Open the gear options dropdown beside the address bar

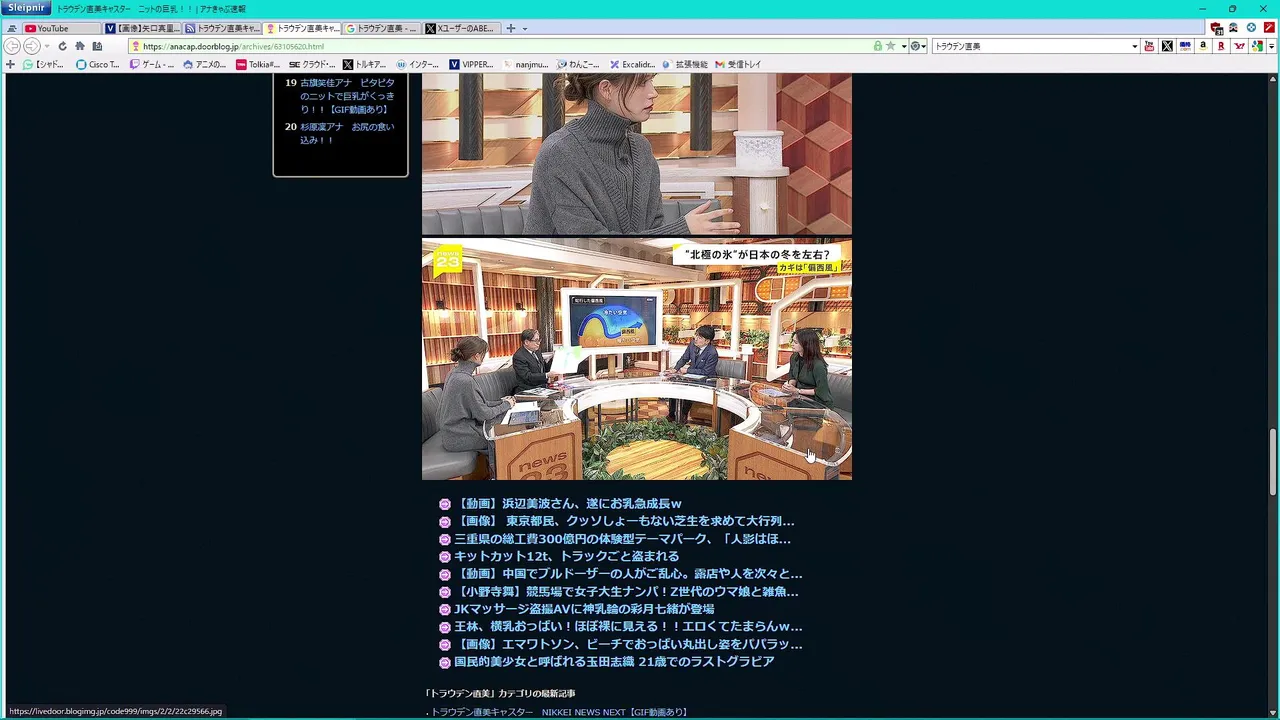point(917,46)
